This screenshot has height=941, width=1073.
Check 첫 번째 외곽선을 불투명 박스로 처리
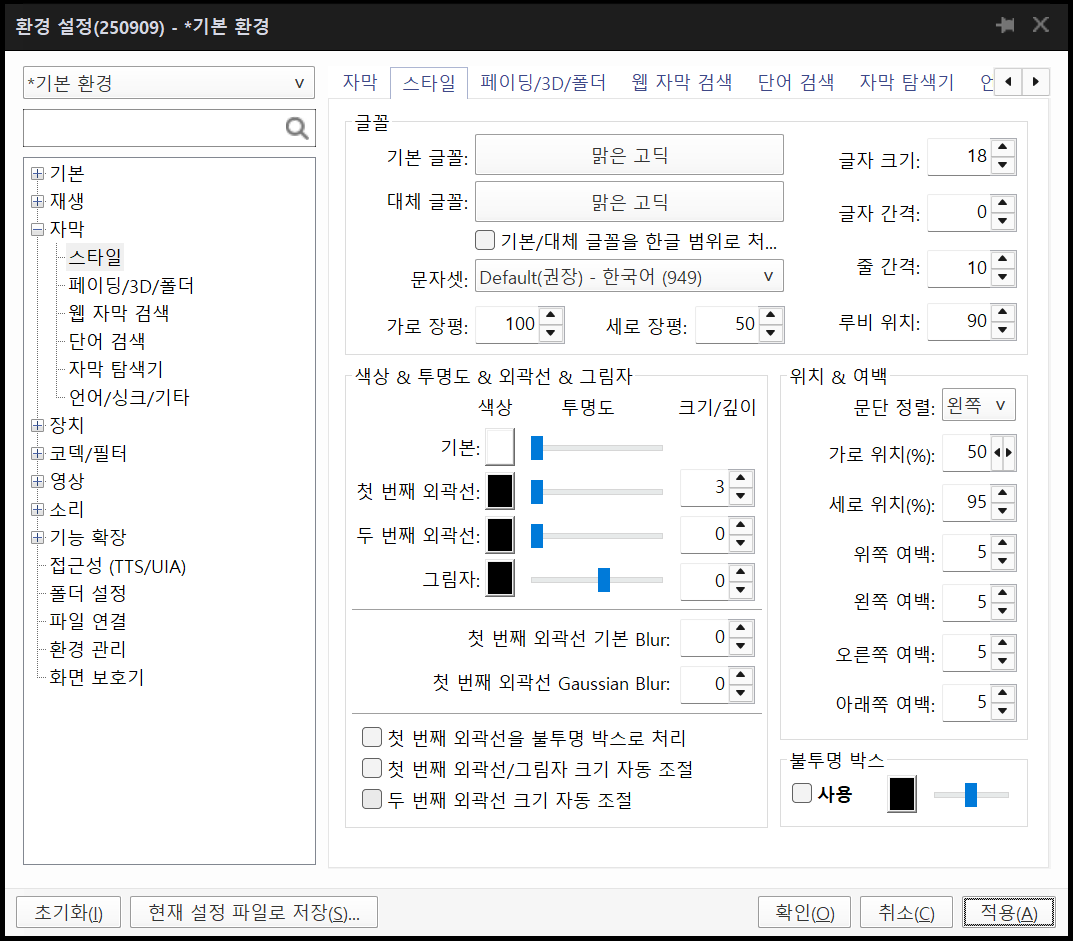pyautogui.click(x=372, y=737)
